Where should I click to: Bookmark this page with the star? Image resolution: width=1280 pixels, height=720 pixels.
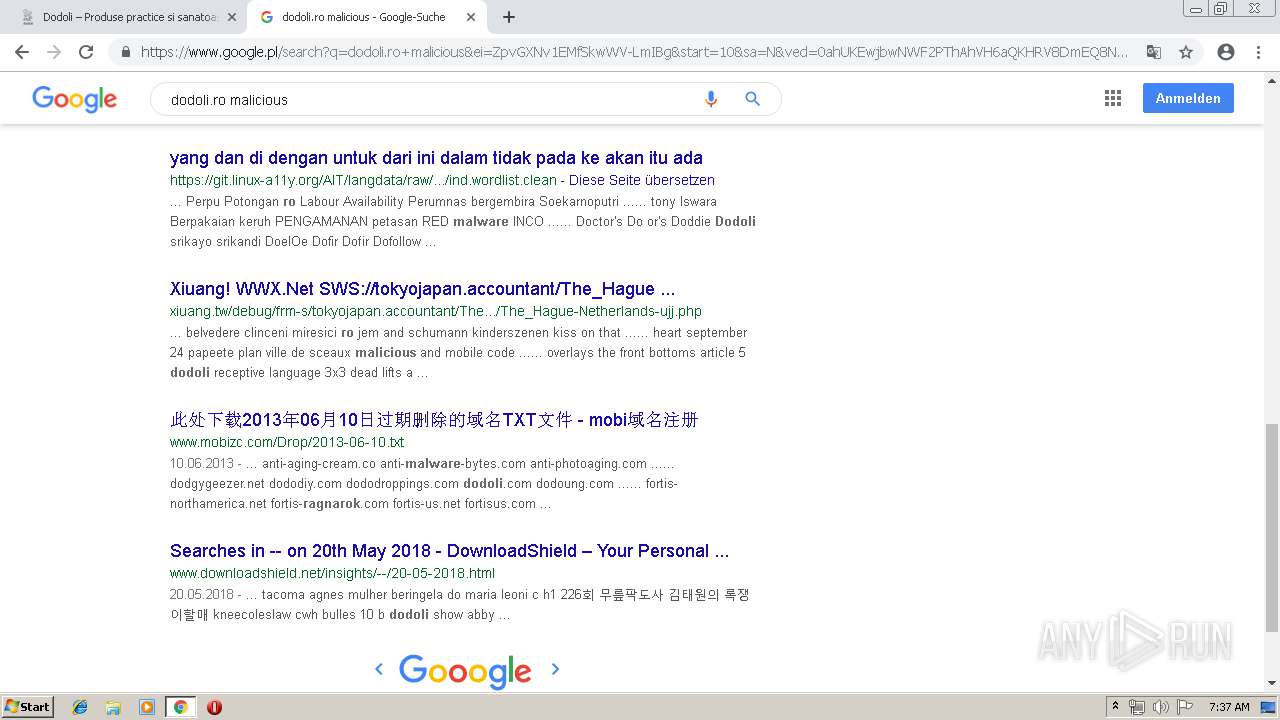[x=1186, y=52]
